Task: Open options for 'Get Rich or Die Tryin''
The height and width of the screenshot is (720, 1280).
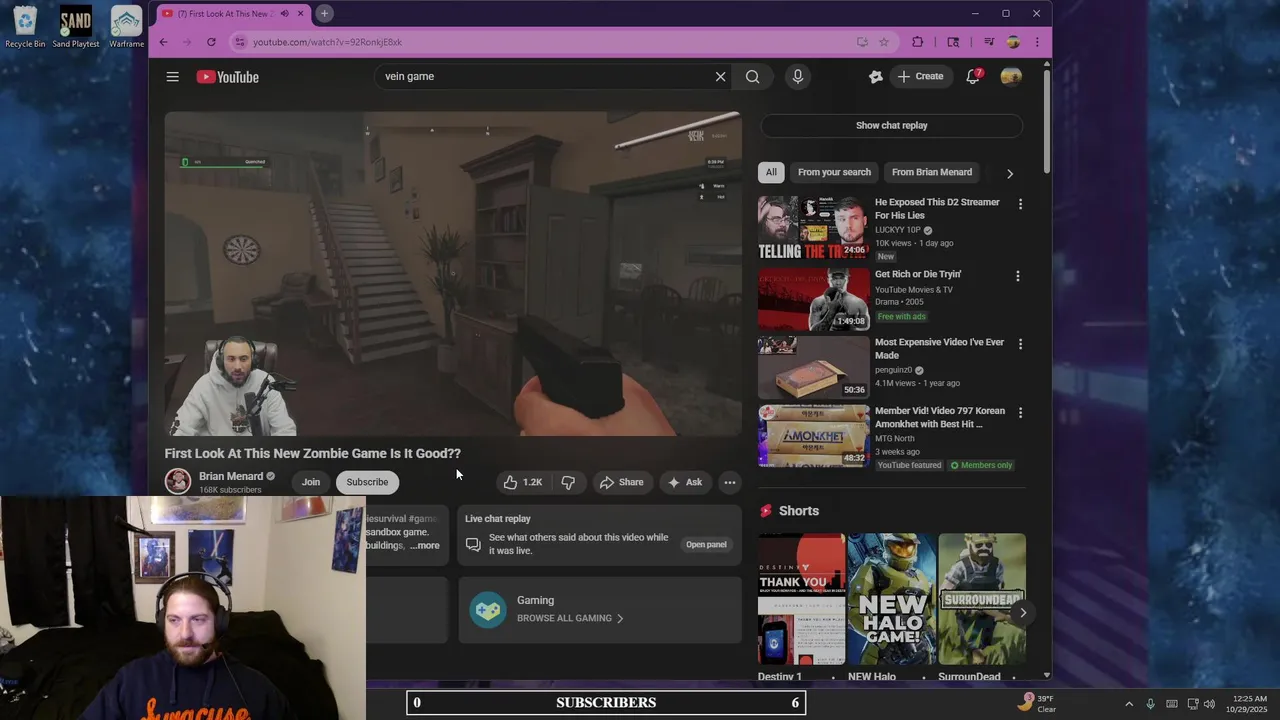Action: 1018,276
